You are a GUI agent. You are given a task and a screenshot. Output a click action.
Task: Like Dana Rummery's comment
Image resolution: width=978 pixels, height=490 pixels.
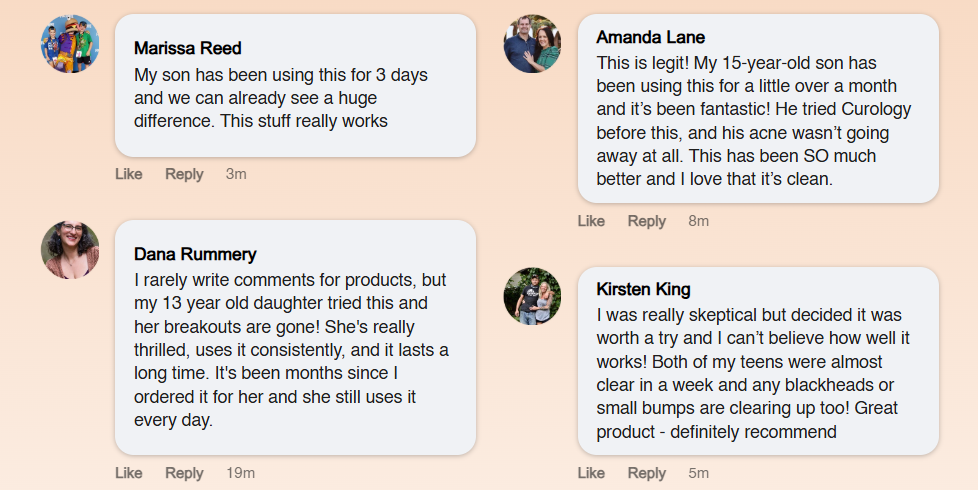tap(129, 473)
